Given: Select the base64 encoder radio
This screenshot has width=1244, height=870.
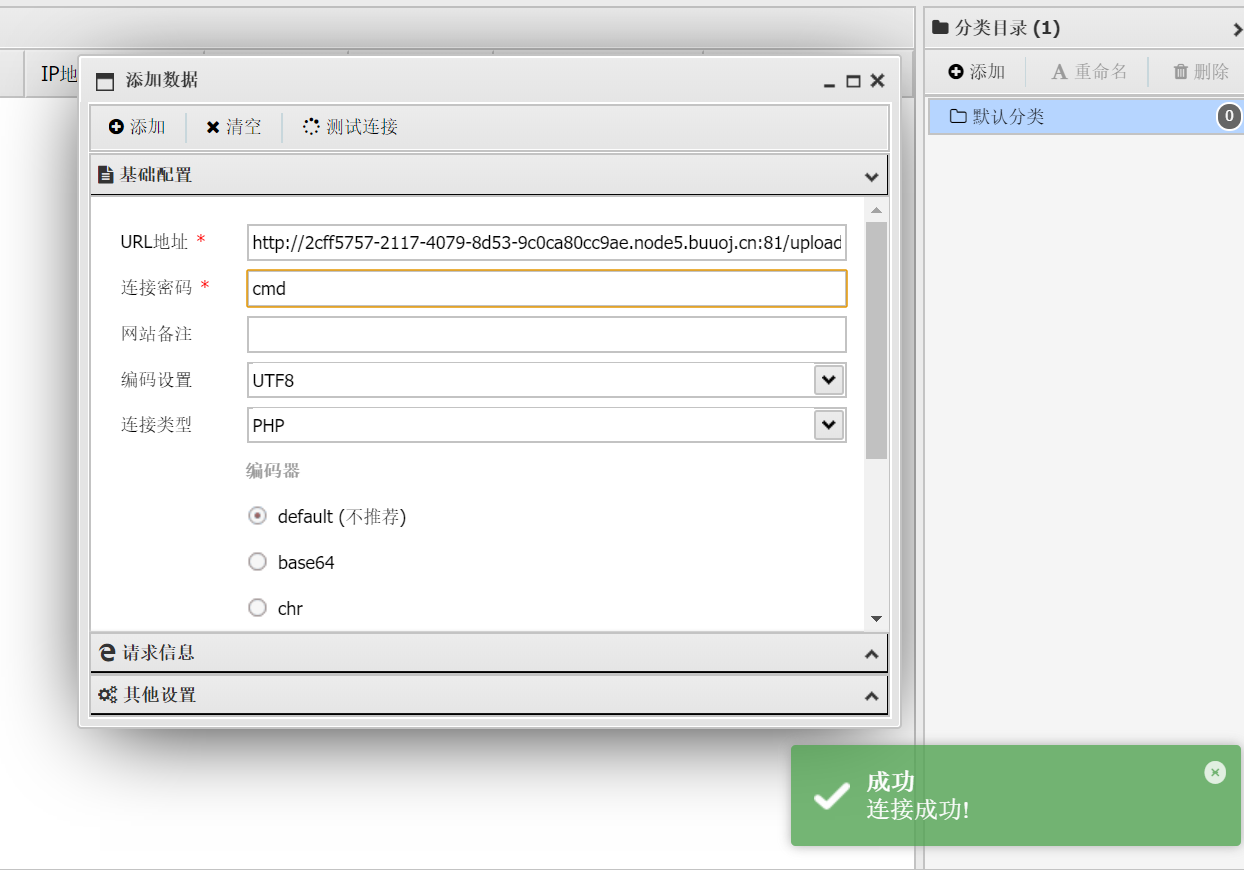Looking at the screenshot, I should [257, 562].
